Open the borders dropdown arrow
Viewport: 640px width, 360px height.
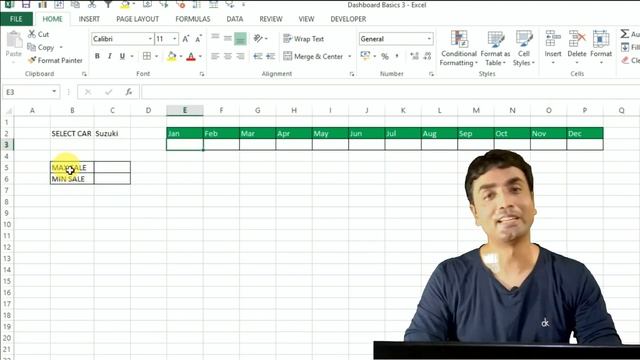(x=156, y=56)
